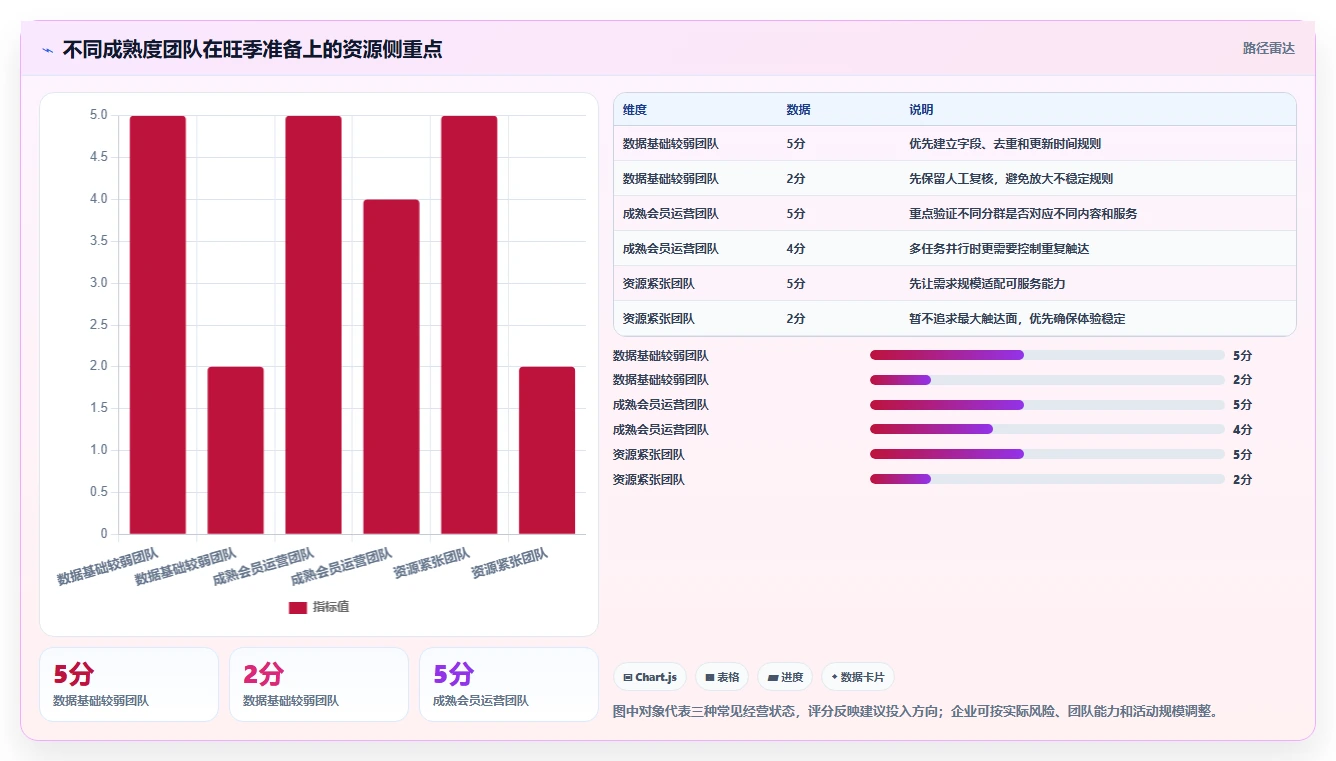Click the 2分 progress bar for 资源紧张团队

[1047, 479]
